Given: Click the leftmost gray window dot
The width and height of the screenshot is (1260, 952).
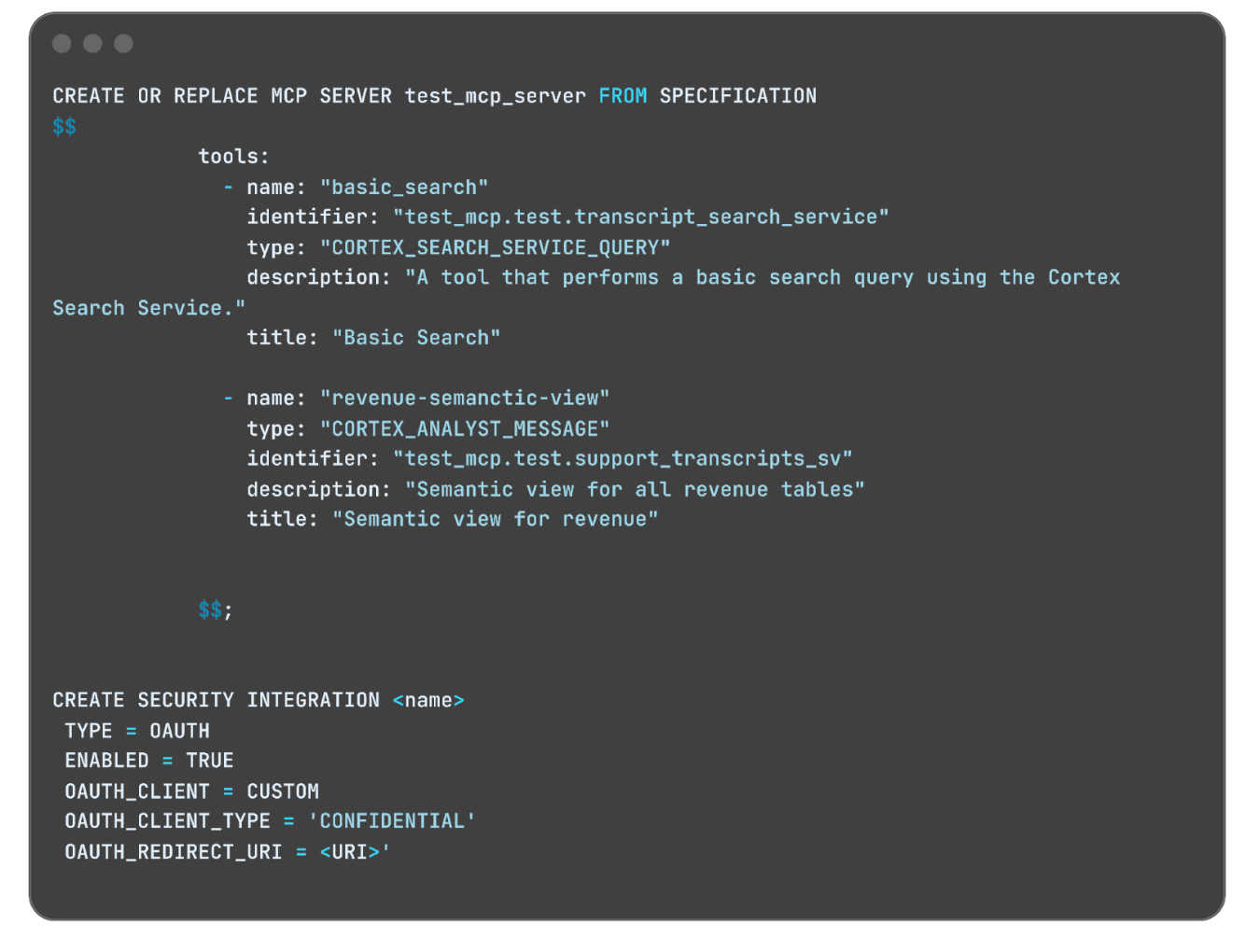Looking at the screenshot, I should point(62,44).
